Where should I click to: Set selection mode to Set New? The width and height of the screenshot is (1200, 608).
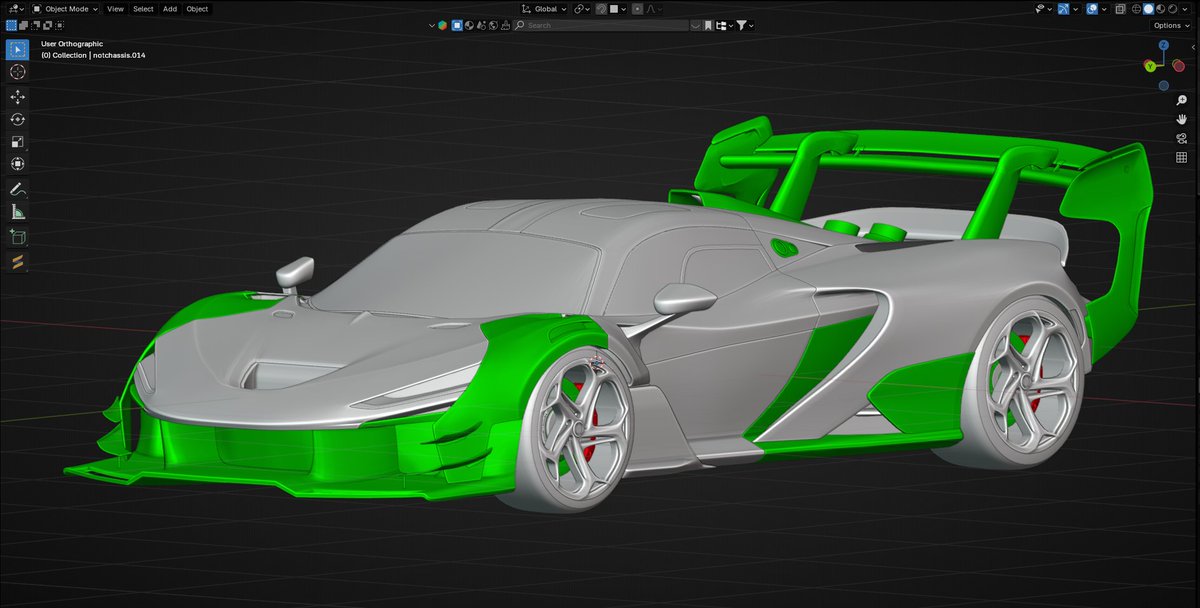(x=11, y=25)
